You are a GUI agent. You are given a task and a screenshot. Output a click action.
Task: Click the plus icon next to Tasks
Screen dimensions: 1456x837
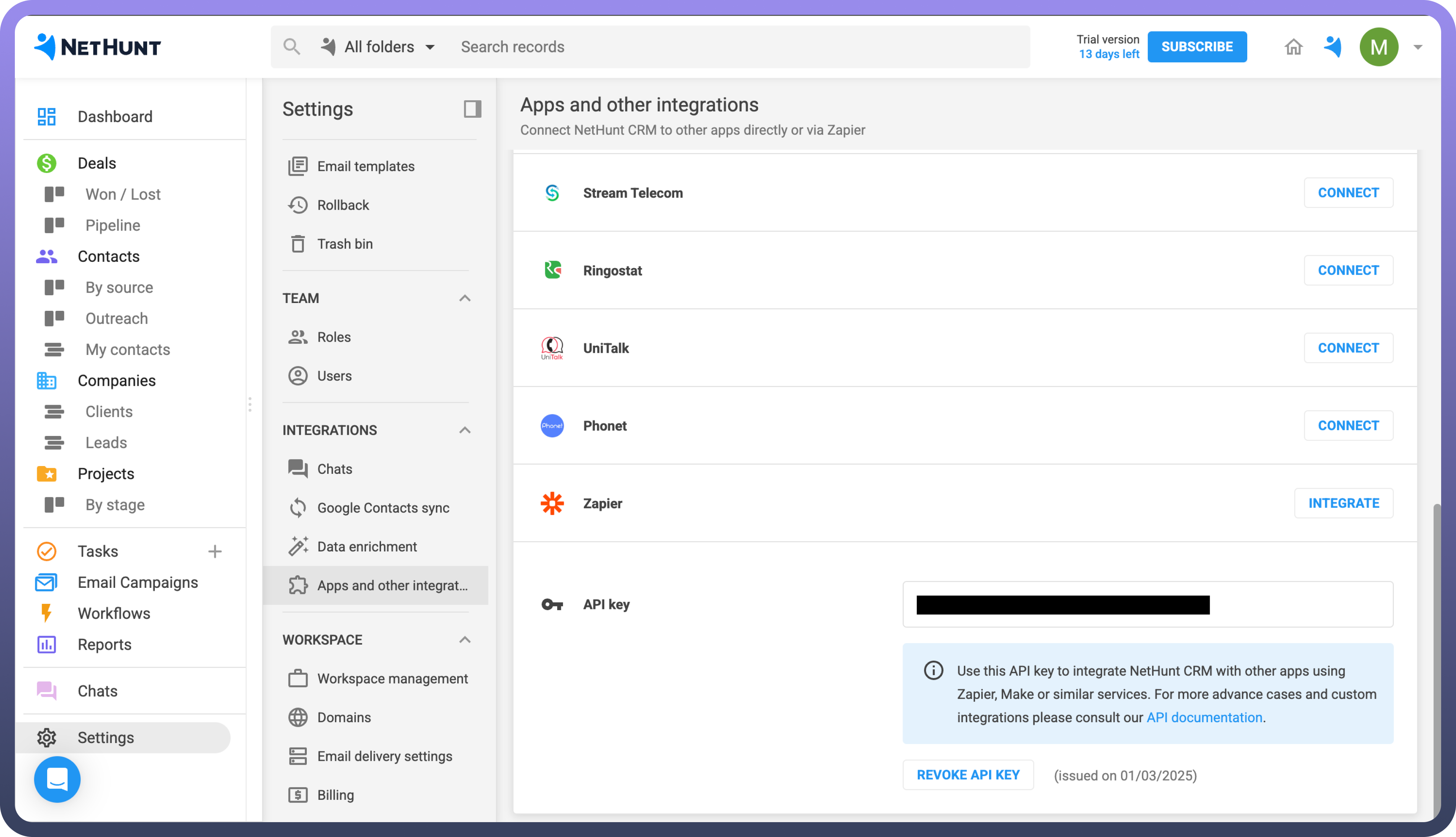[x=214, y=551]
